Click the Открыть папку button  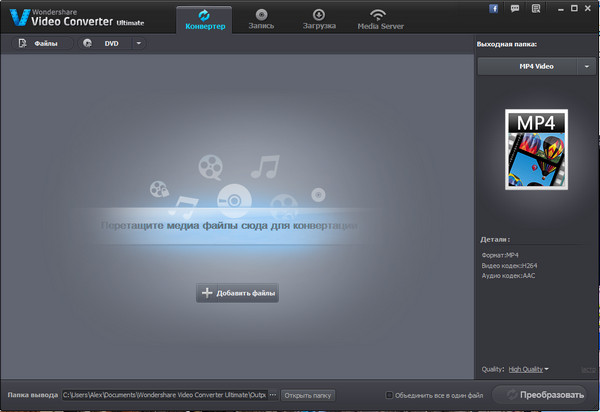pyautogui.click(x=307, y=395)
